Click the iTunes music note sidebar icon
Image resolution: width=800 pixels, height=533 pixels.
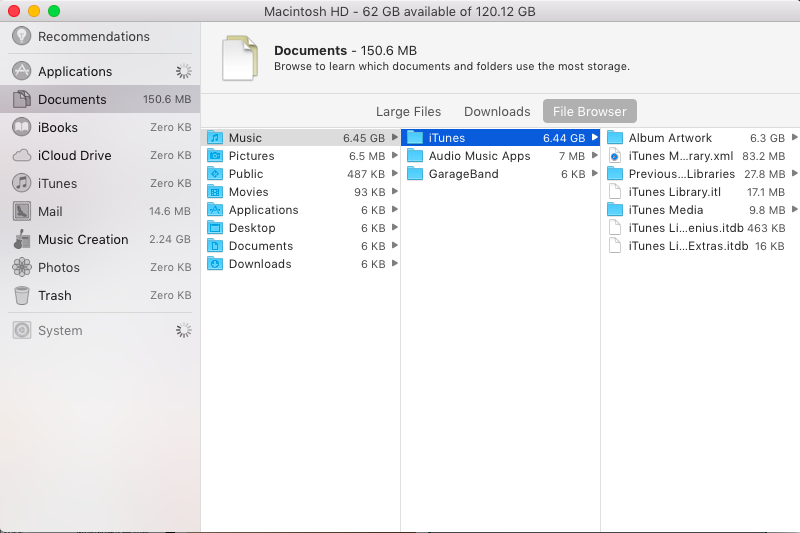(21, 183)
